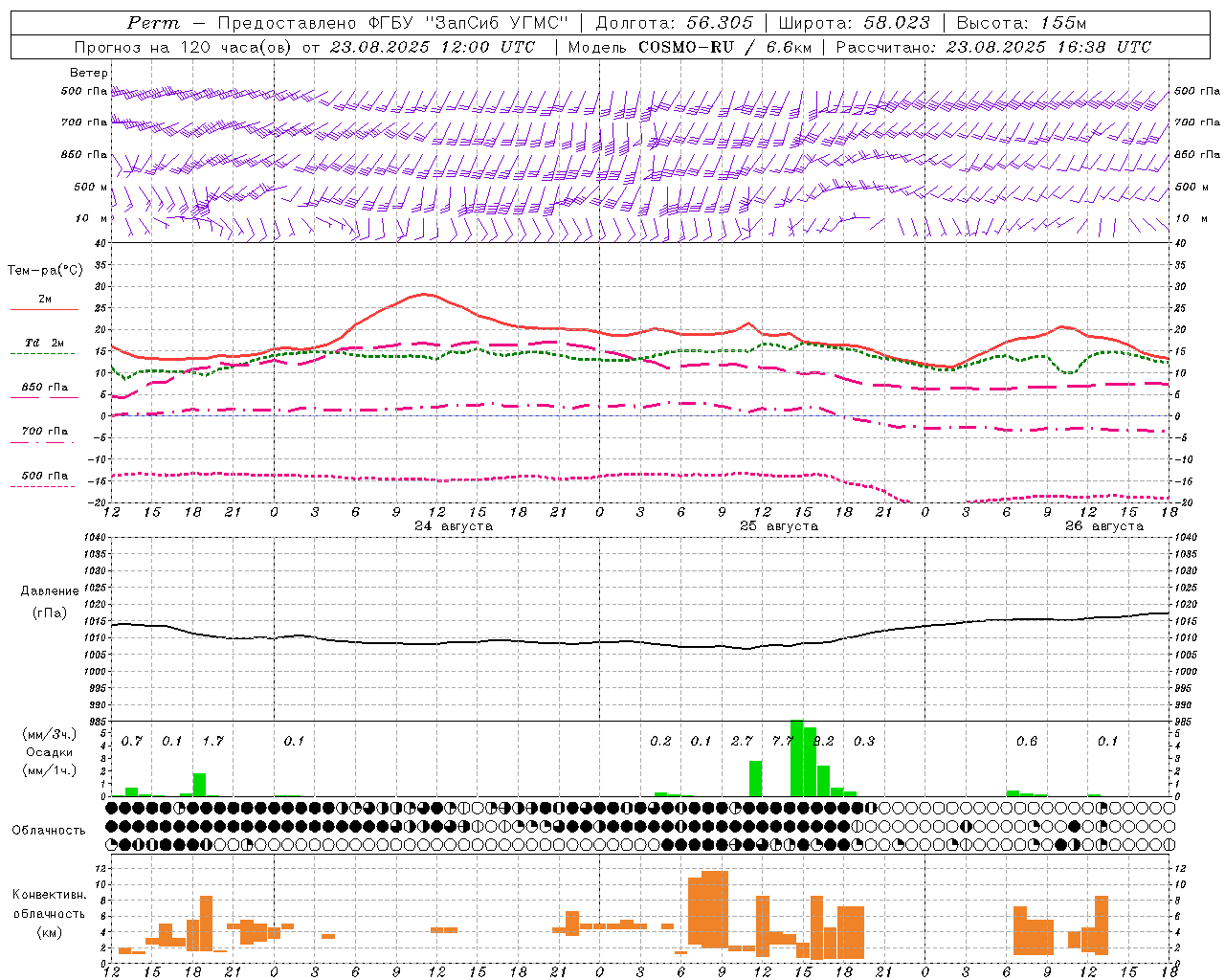Click the model label "COSMO-RU / 6.6км"
This screenshot has height=980, width=1225.
point(725,47)
